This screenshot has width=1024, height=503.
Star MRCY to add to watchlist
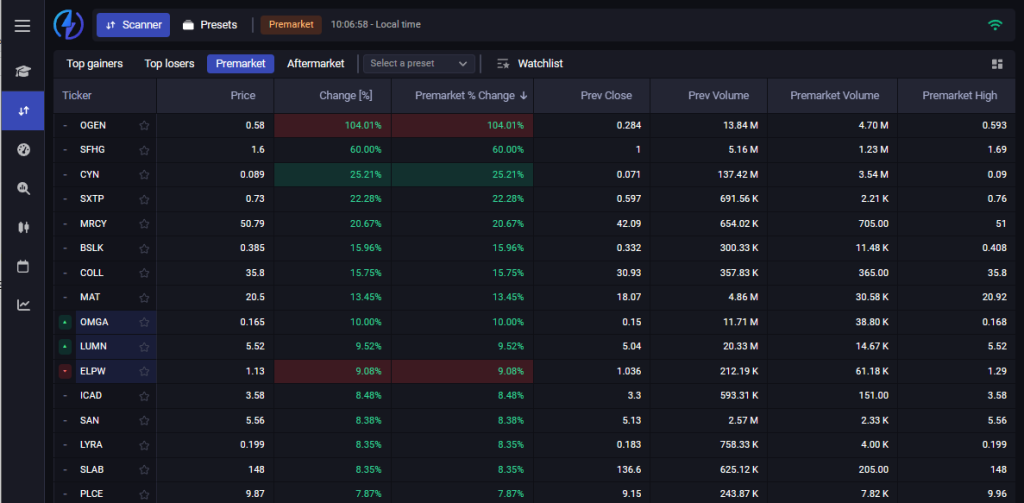pos(144,223)
